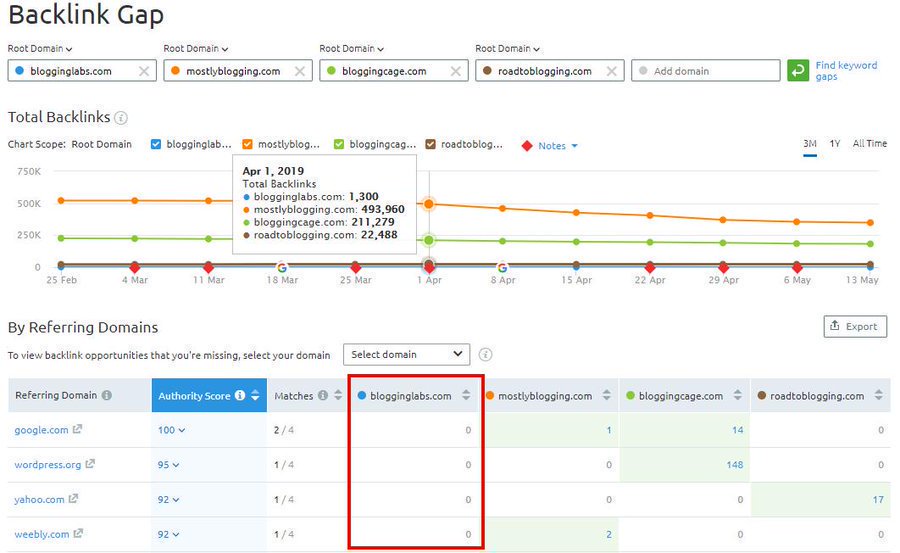Switch chart range to 1Y
Screen dimensions: 900x553
point(835,144)
